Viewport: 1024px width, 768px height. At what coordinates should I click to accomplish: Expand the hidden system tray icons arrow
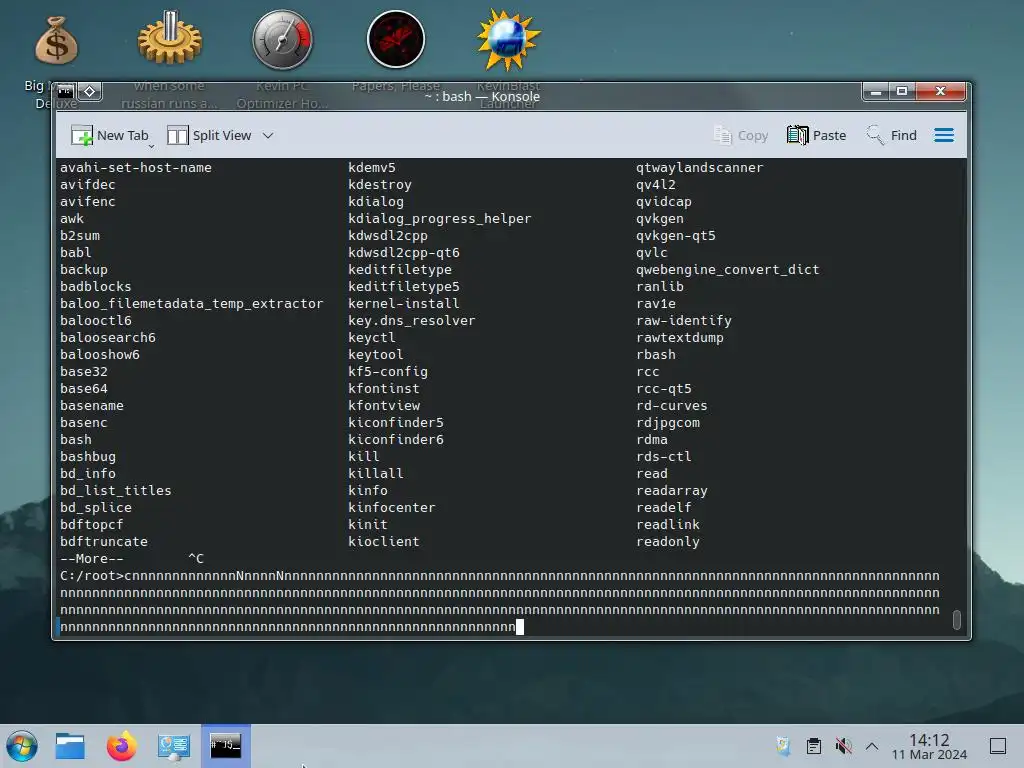tap(872, 746)
